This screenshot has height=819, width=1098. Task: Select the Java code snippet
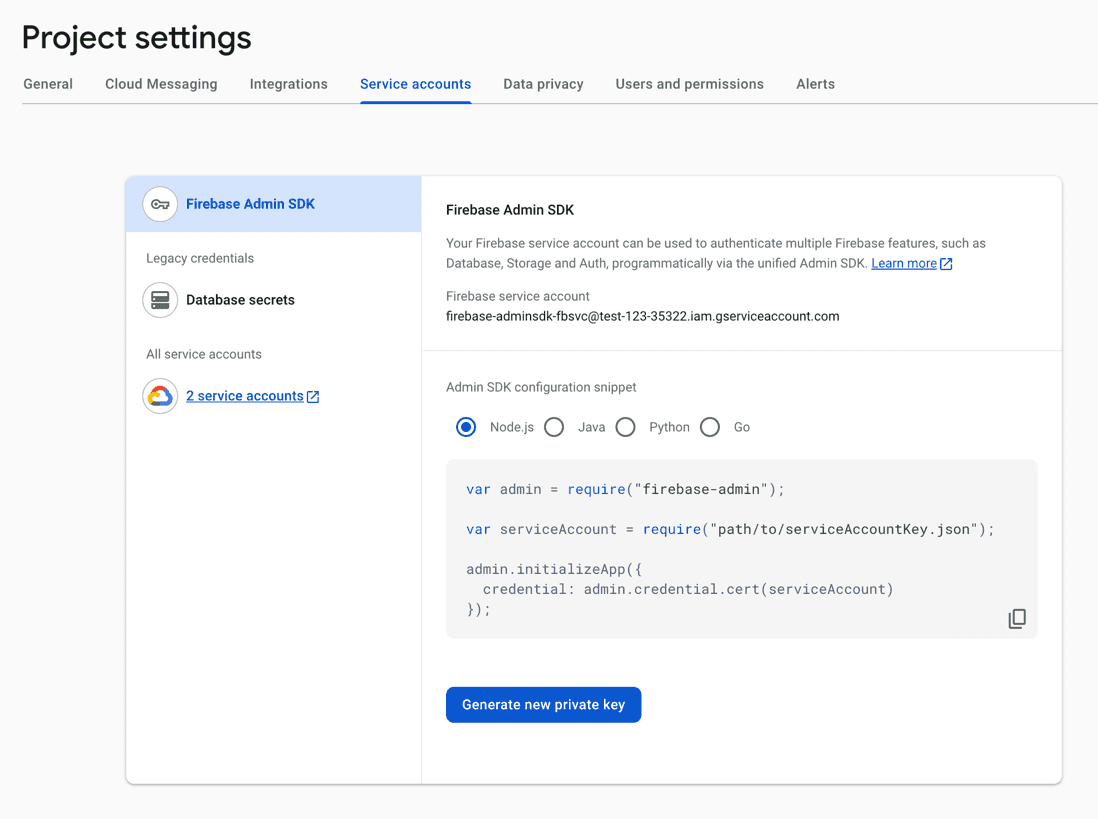(554, 427)
